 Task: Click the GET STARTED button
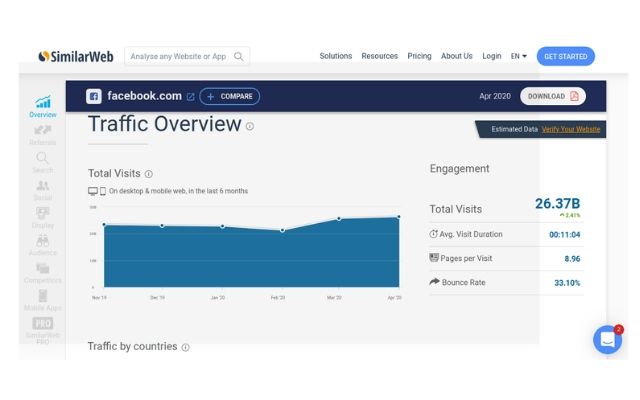566,56
